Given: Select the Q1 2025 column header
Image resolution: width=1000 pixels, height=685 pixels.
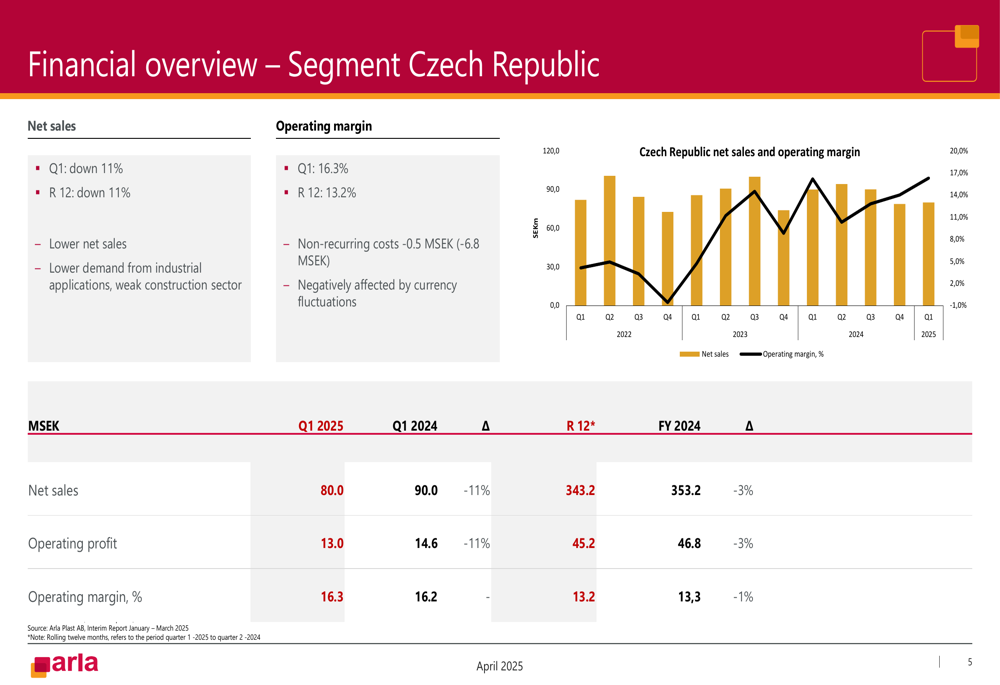Looking at the screenshot, I should (321, 425).
